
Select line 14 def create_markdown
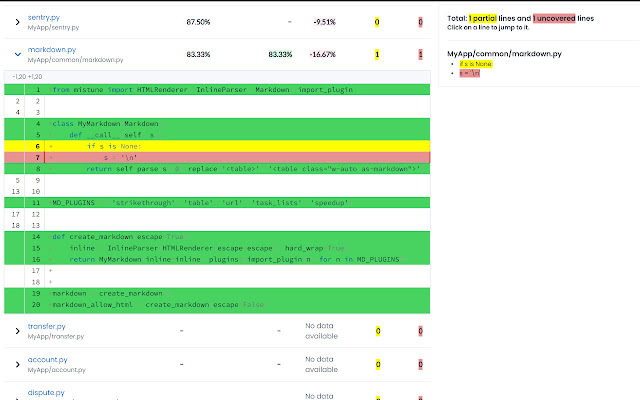tap(217, 237)
